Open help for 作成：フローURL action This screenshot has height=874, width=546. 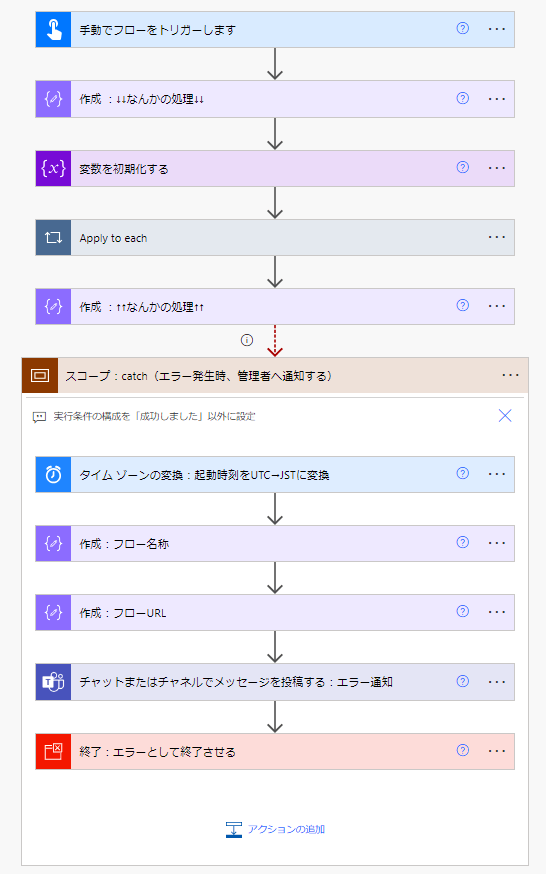(x=462, y=611)
